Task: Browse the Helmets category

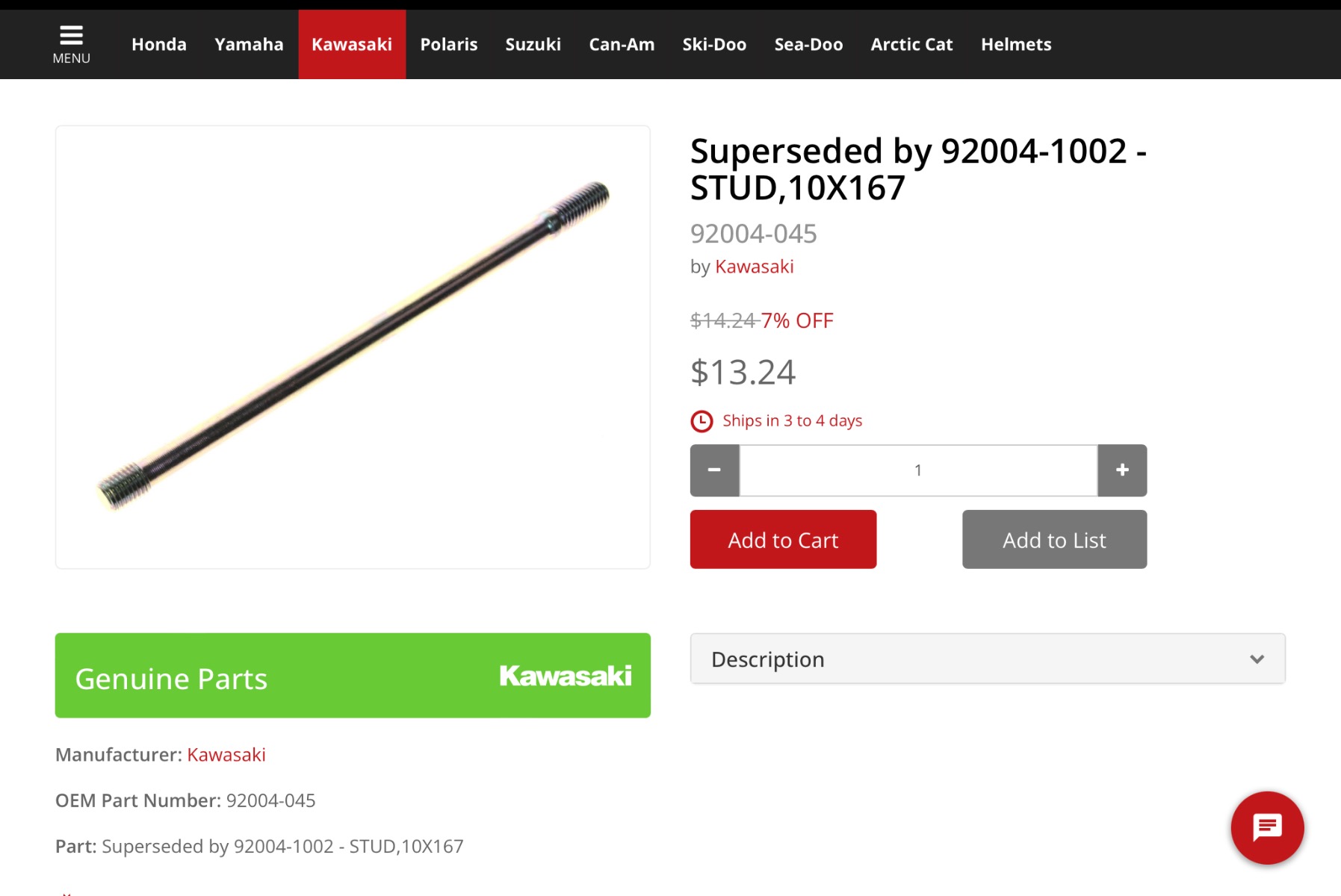Action: [1016, 44]
